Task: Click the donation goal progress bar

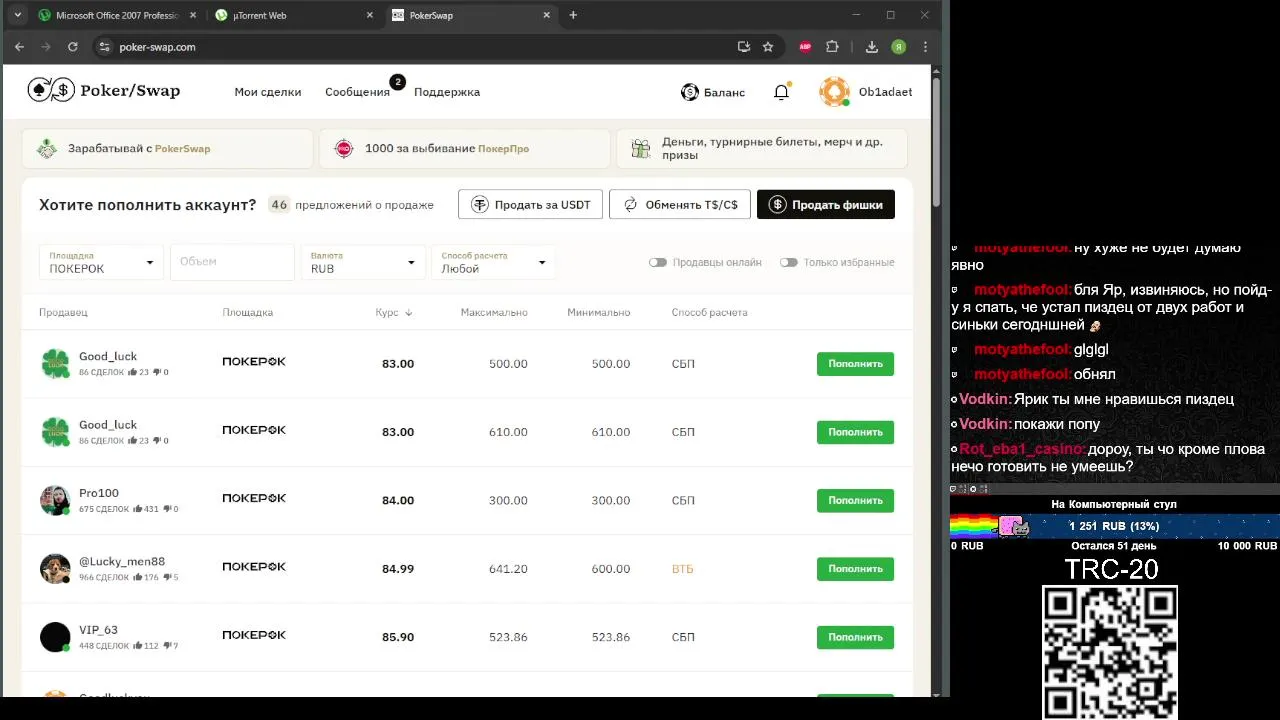Action: point(1114,526)
